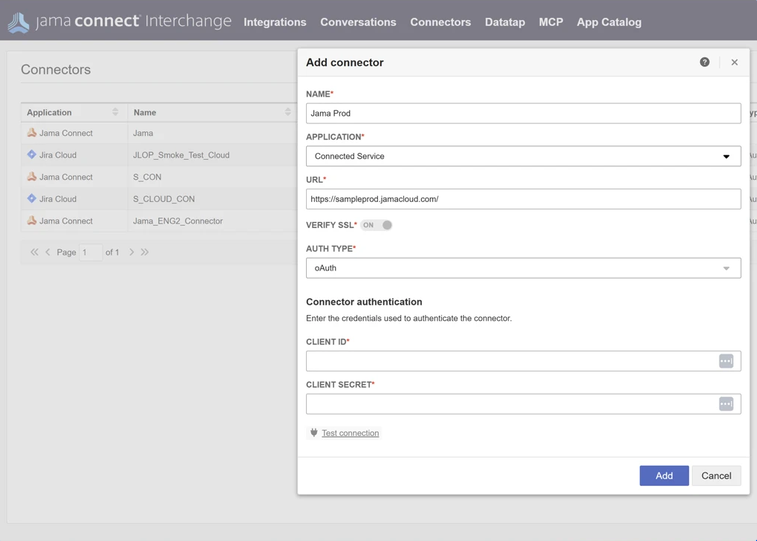
Task: Click the Client Secret input field
Action: [x=523, y=404]
